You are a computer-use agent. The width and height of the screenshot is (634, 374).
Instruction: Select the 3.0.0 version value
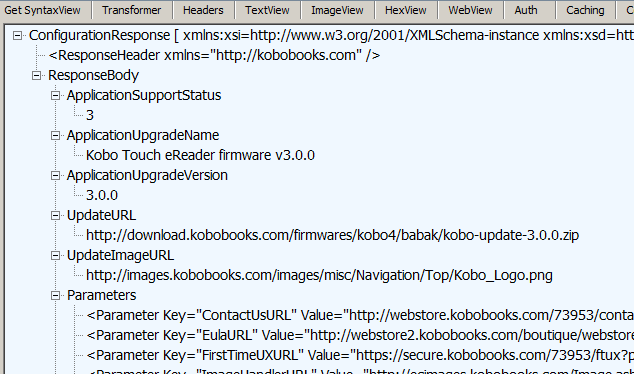[x=102, y=195]
